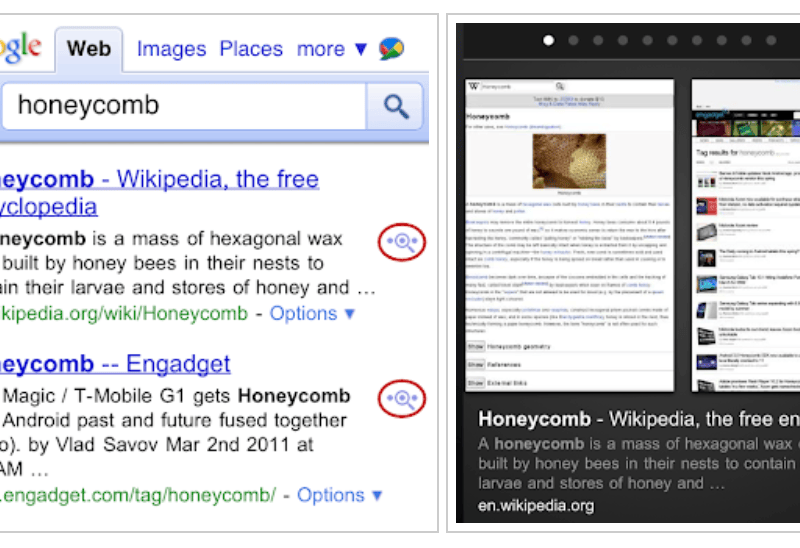The height and width of the screenshot is (548, 800).
Task: Click the search icon inside the Wikipedia preview
Action: tap(561, 88)
